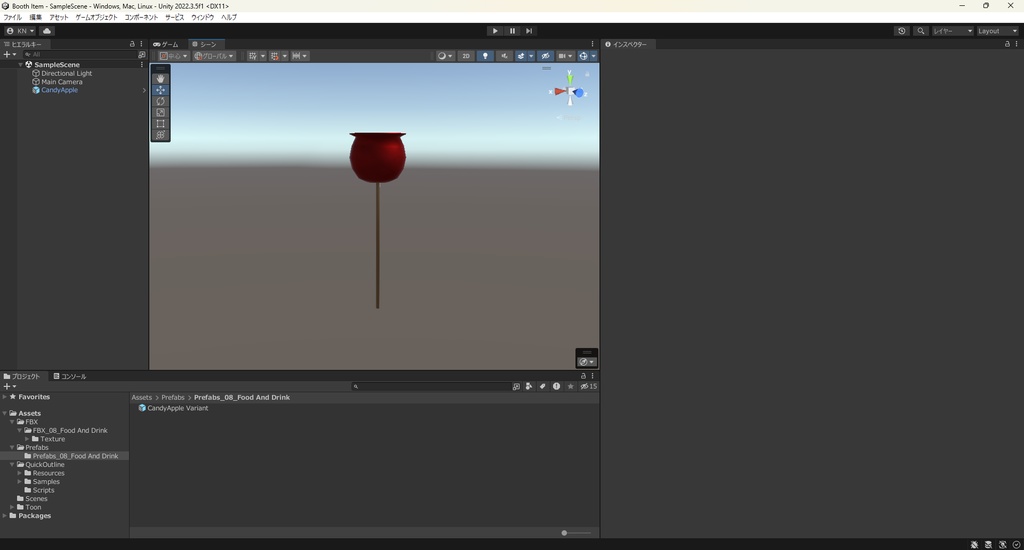
Task: Open the gizmos dropdown arrow
Action: pos(594,56)
